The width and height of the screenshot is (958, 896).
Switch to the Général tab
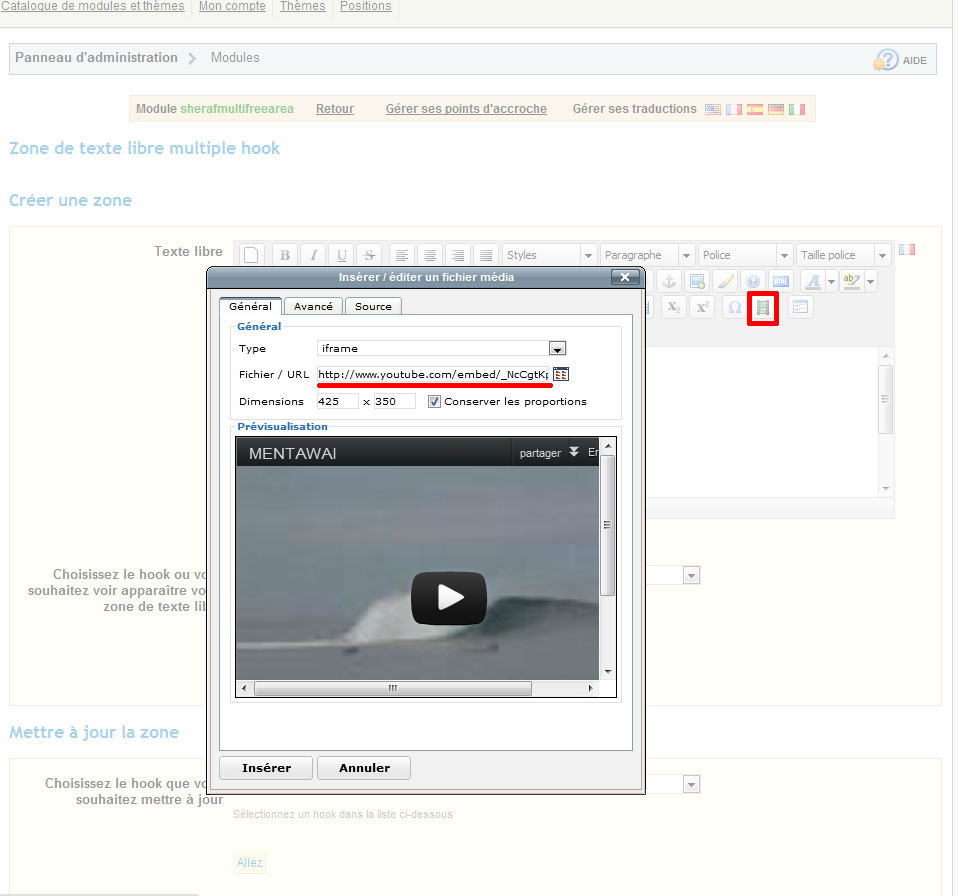250,306
